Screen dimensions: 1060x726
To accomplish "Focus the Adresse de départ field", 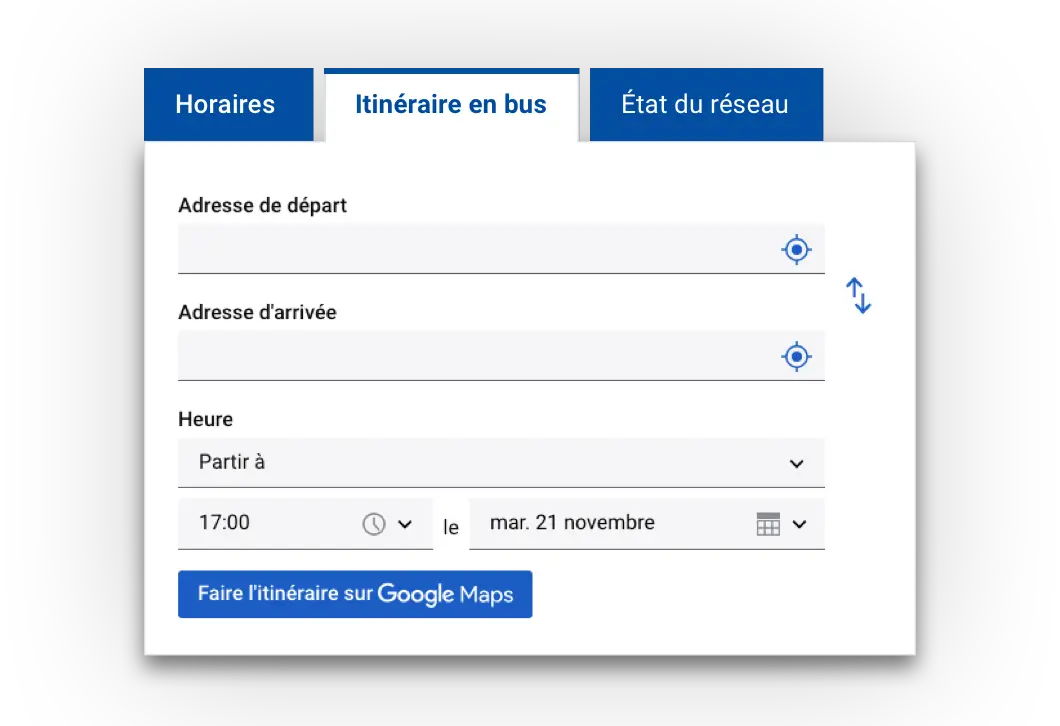I will pyautogui.click(x=501, y=249).
